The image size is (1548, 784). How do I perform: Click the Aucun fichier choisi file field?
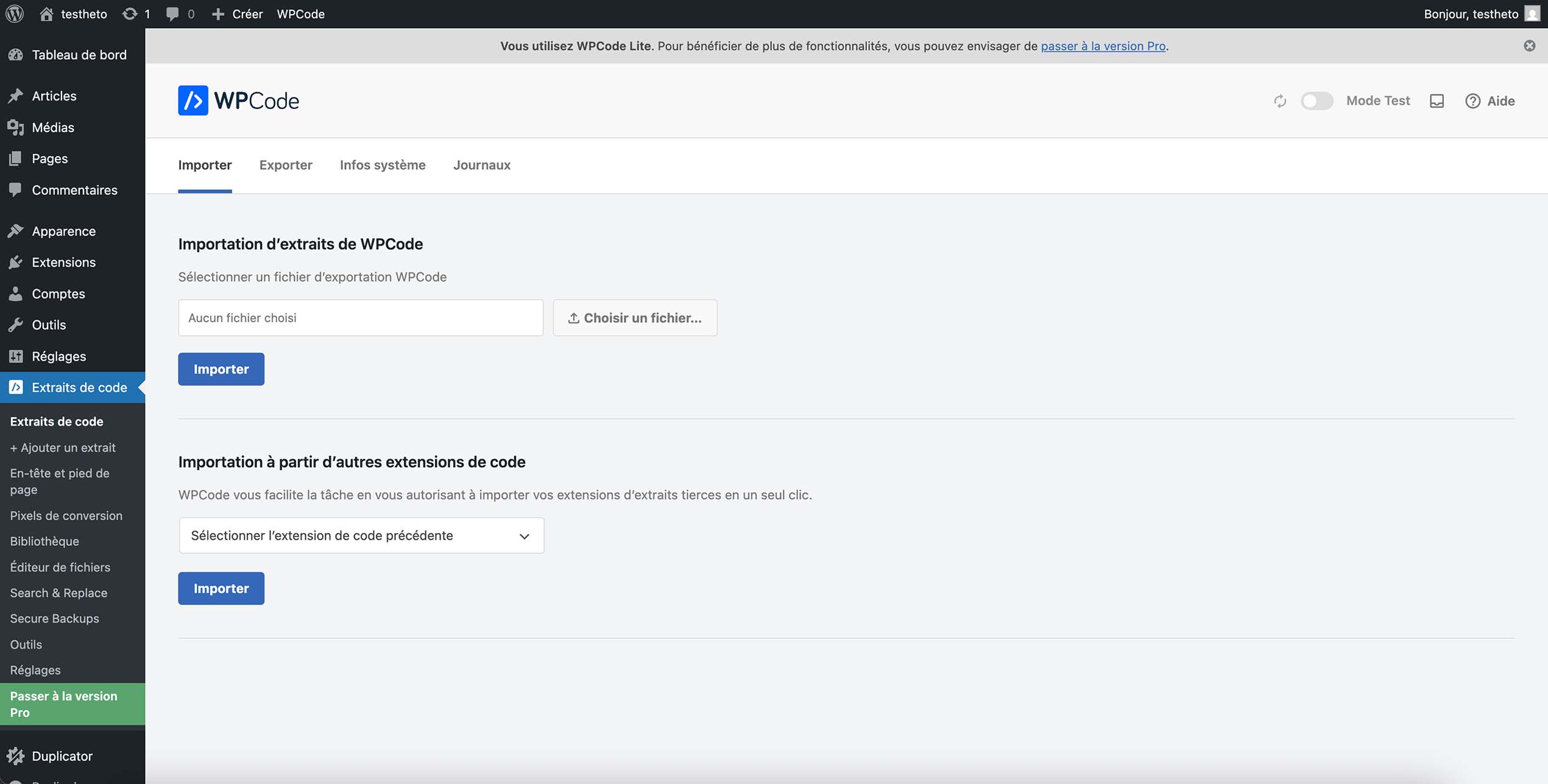[360, 318]
